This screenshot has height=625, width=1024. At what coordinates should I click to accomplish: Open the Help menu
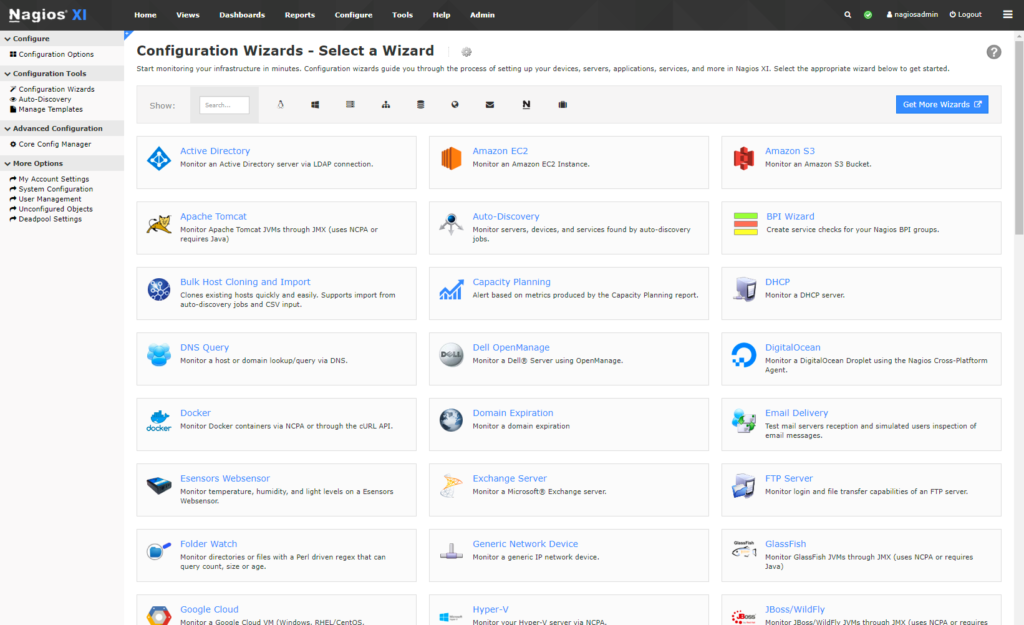pyautogui.click(x=441, y=14)
